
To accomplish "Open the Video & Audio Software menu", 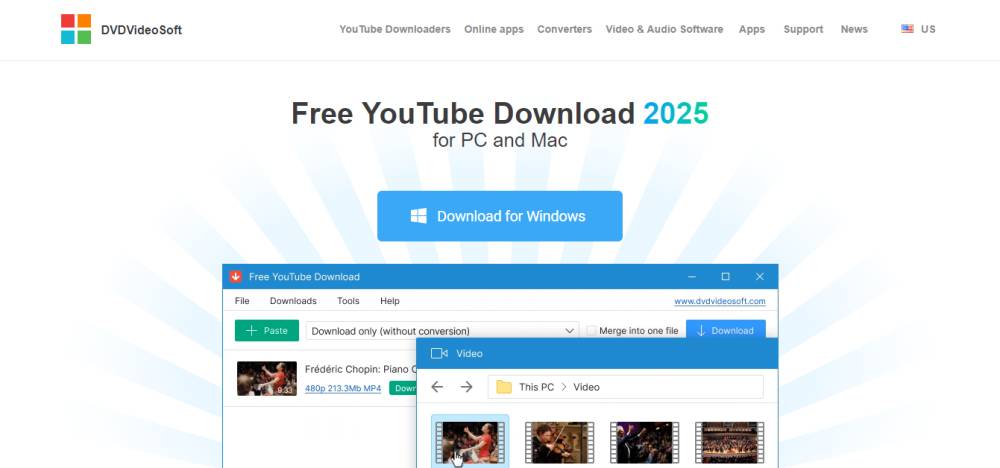I will click(665, 29).
